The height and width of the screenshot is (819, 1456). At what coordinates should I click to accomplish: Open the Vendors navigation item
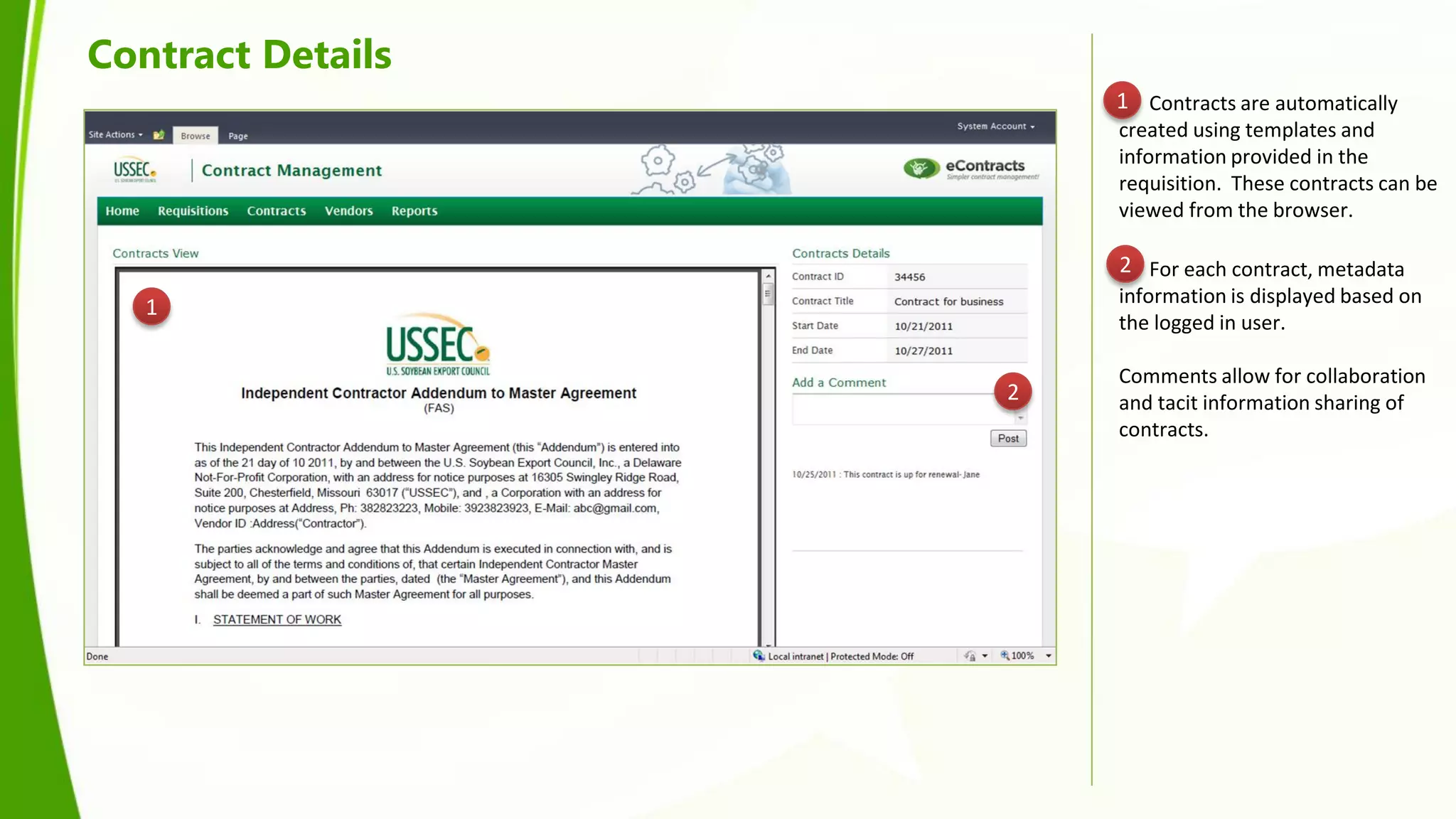pyautogui.click(x=348, y=211)
